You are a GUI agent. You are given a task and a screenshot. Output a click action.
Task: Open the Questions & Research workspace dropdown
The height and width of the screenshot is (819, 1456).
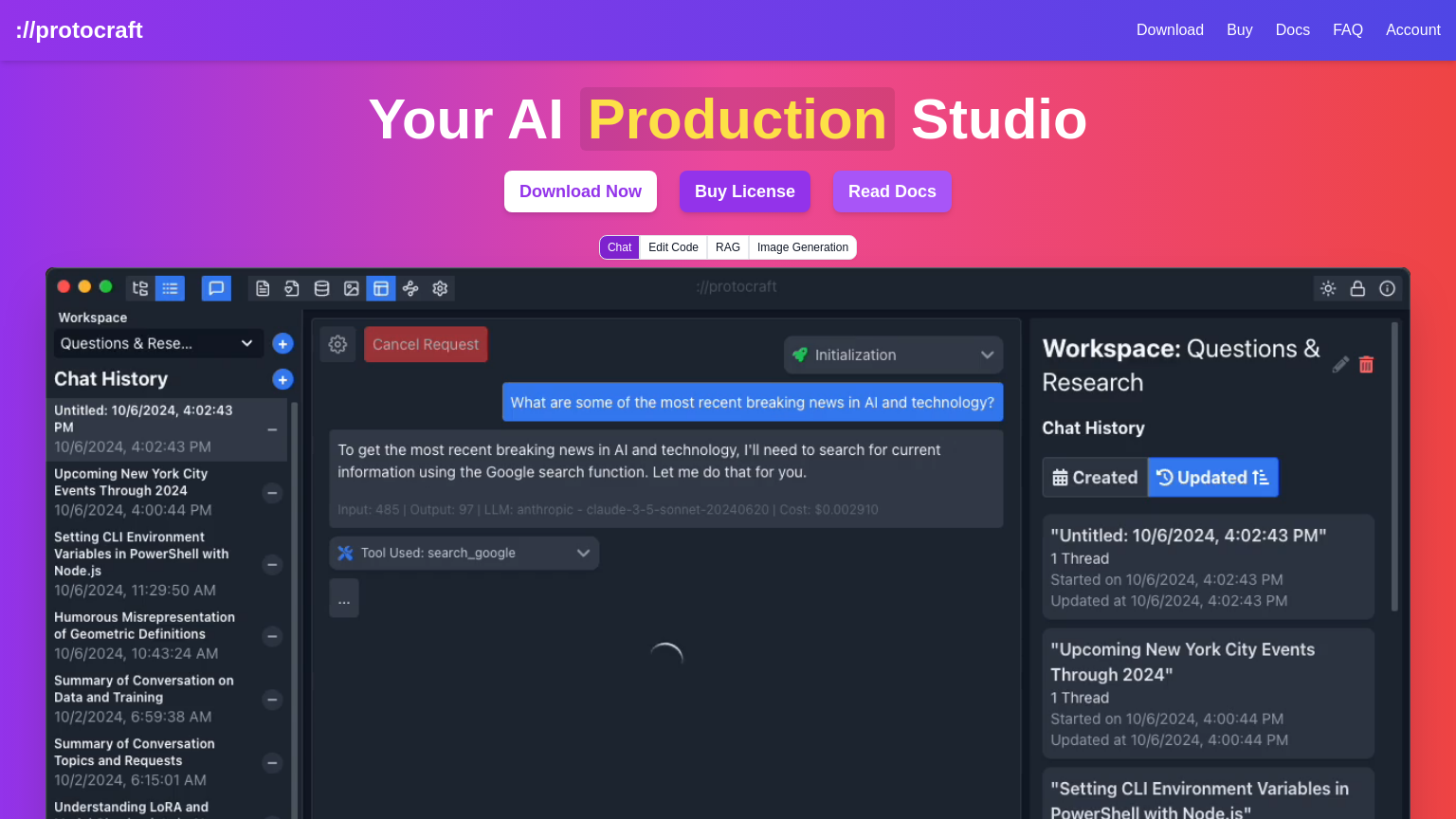(156, 343)
